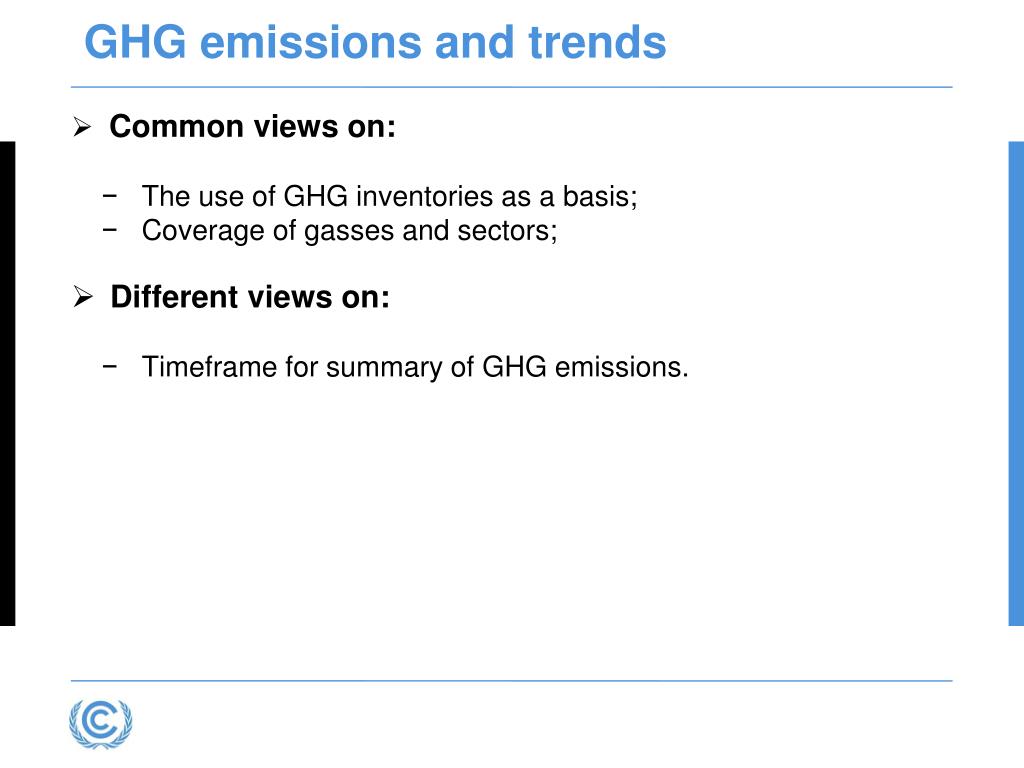Click the Common views on heading
Screen dimensions: 1024x768
(253, 126)
